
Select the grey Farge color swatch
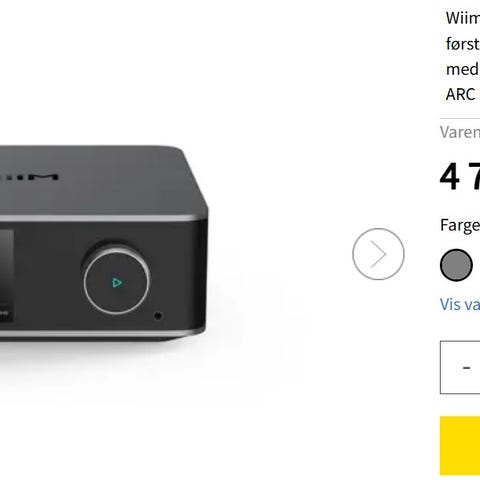click(x=456, y=265)
